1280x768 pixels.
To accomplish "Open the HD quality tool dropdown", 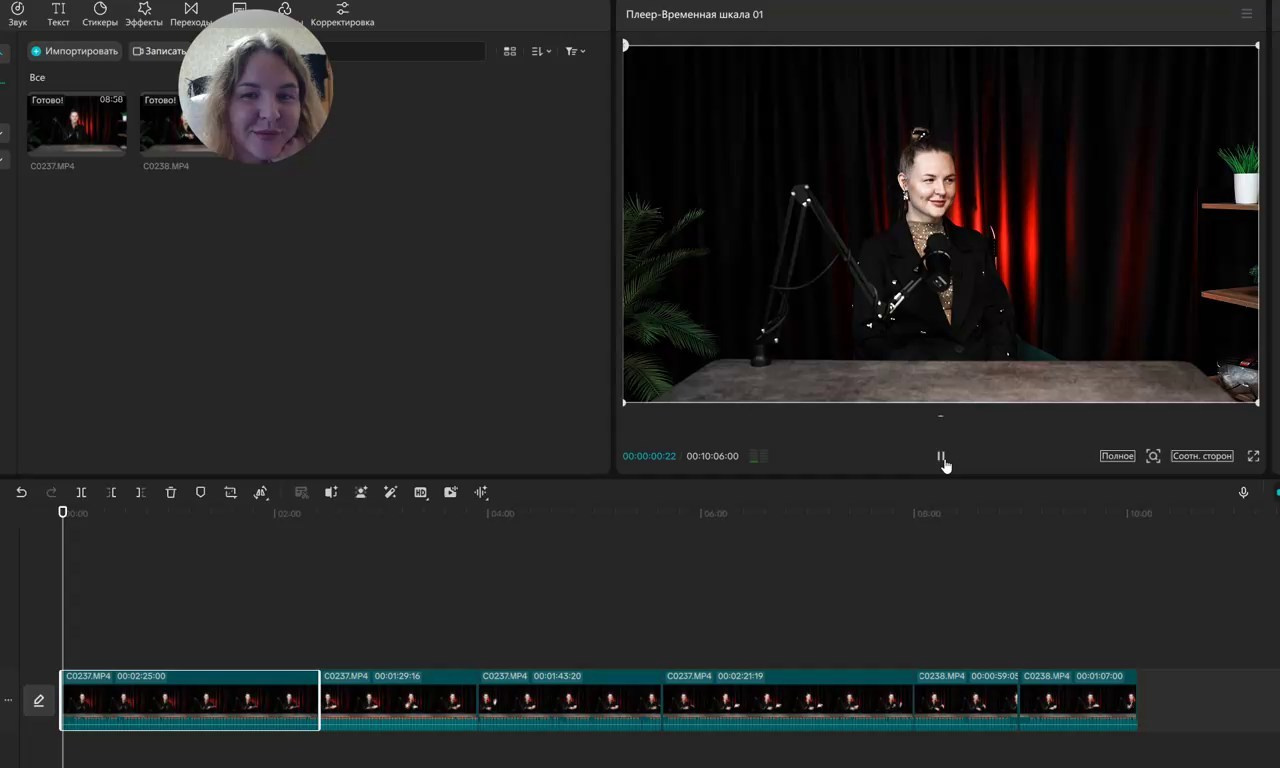I will tap(421, 492).
